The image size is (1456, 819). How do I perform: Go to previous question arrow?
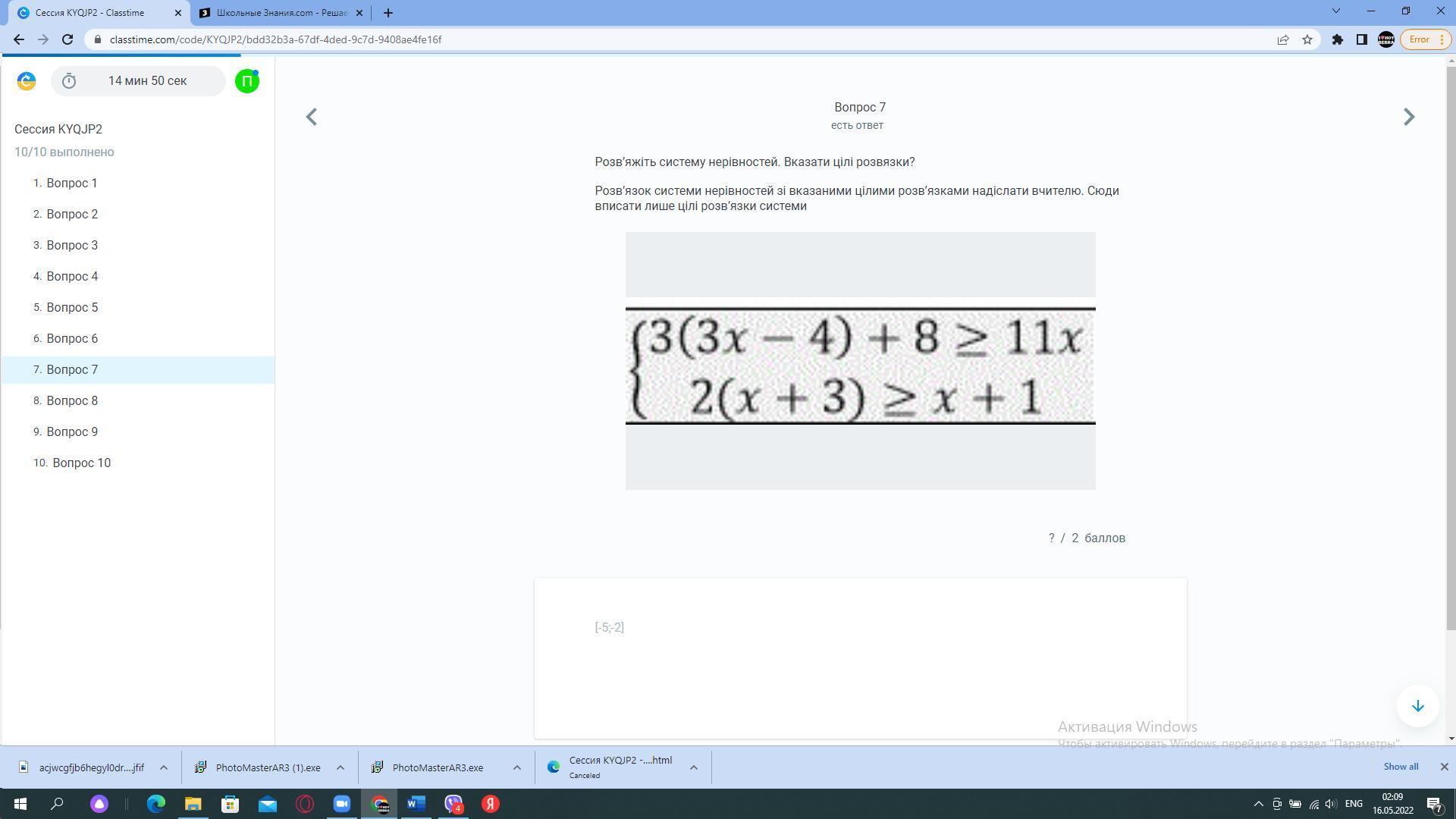(x=312, y=117)
